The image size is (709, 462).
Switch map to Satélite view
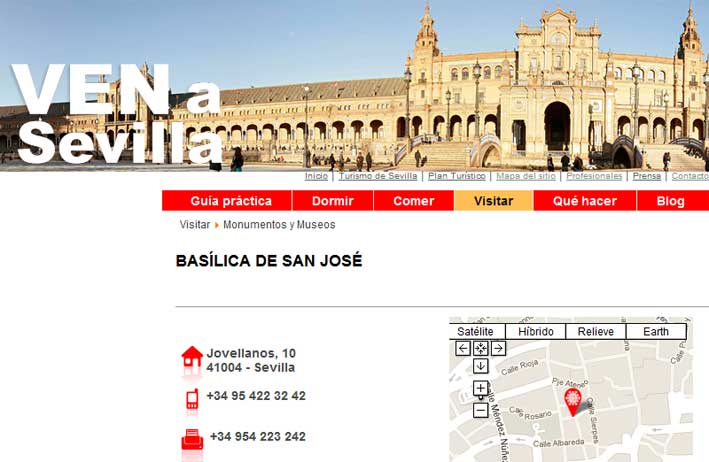pos(476,331)
